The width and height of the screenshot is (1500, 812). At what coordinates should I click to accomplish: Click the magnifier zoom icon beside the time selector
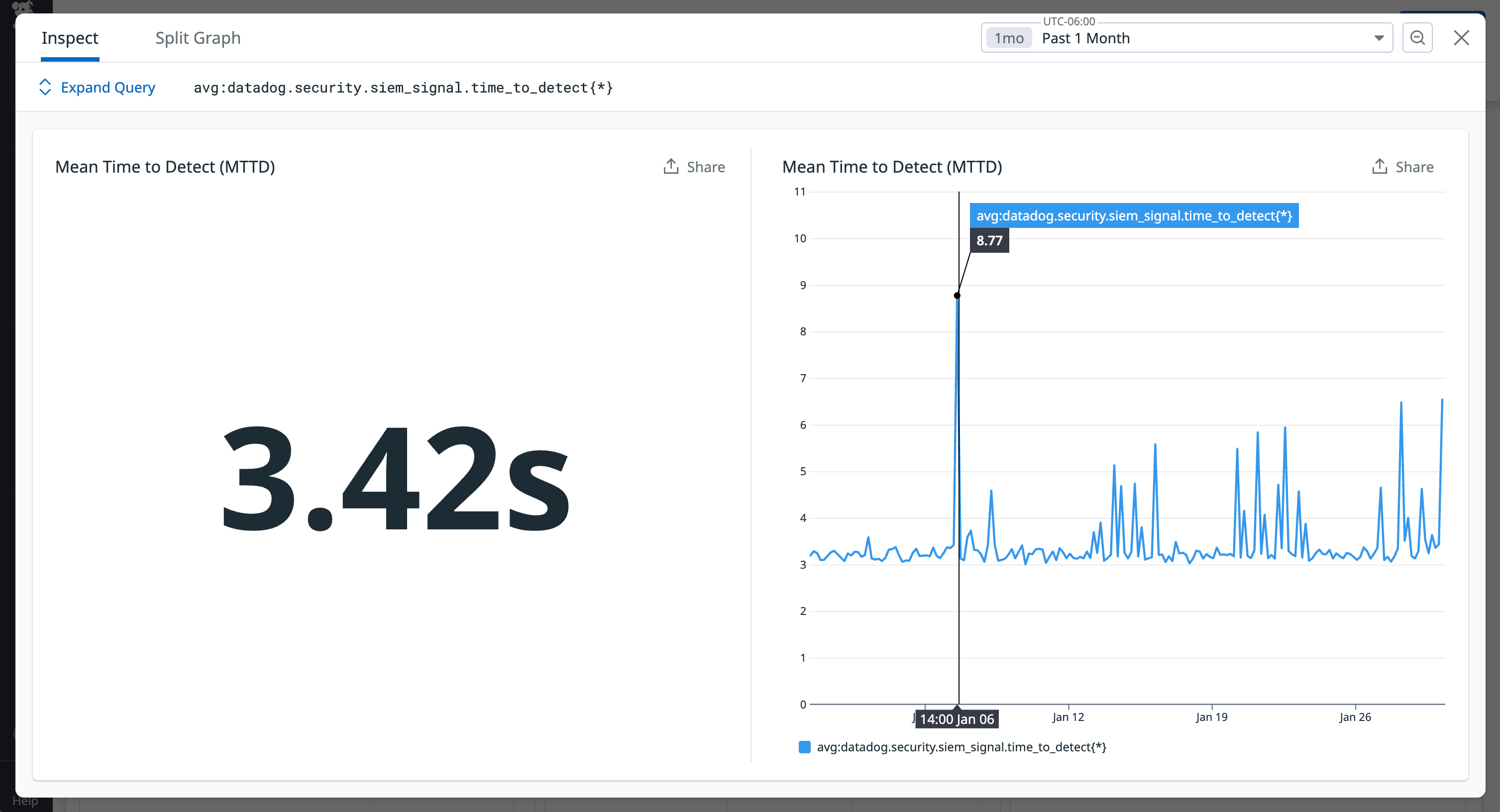(x=1417, y=37)
